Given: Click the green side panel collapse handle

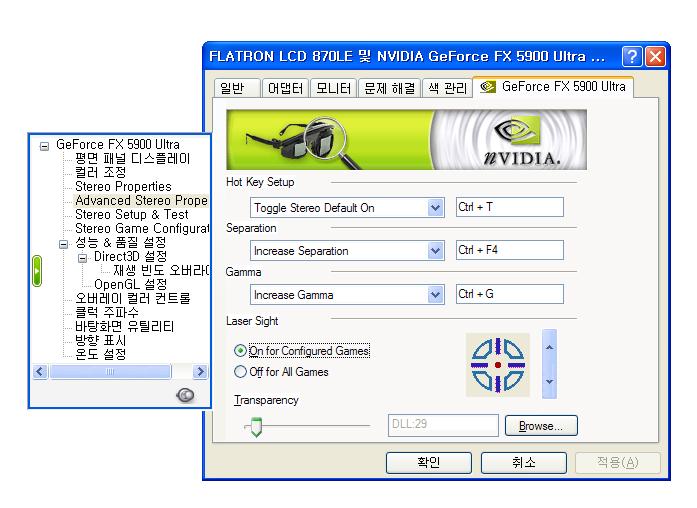Looking at the screenshot, I should pos(36,271).
